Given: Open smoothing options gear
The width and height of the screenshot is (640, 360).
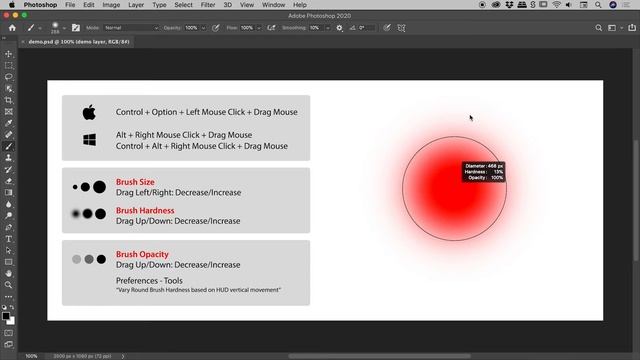Looking at the screenshot, I should click(339, 28).
